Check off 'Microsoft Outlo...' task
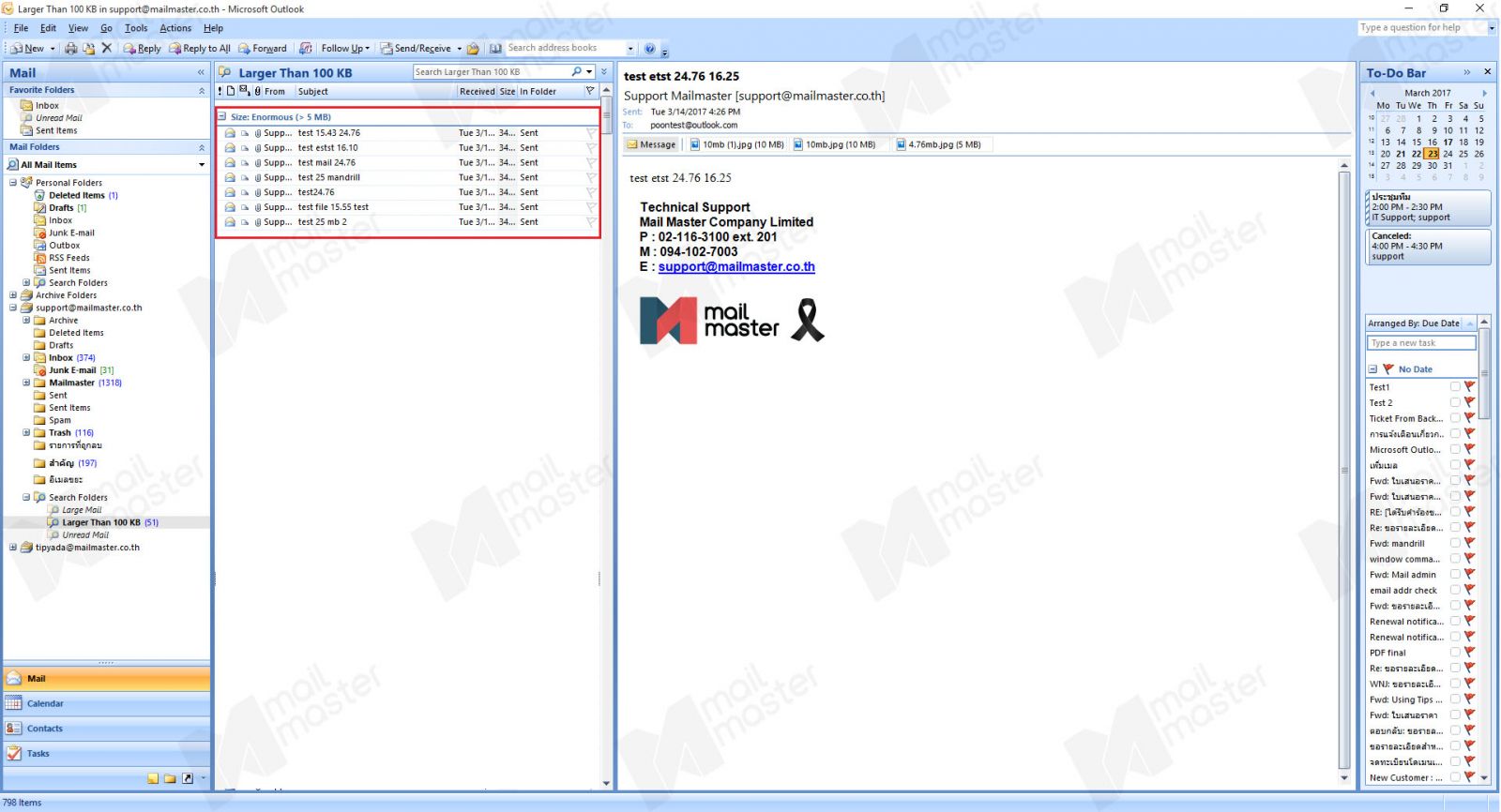 tap(1455, 449)
